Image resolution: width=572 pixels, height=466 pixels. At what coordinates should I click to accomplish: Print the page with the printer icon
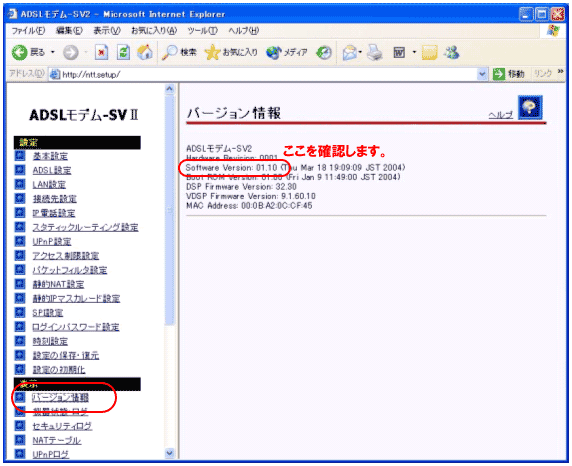click(375, 53)
